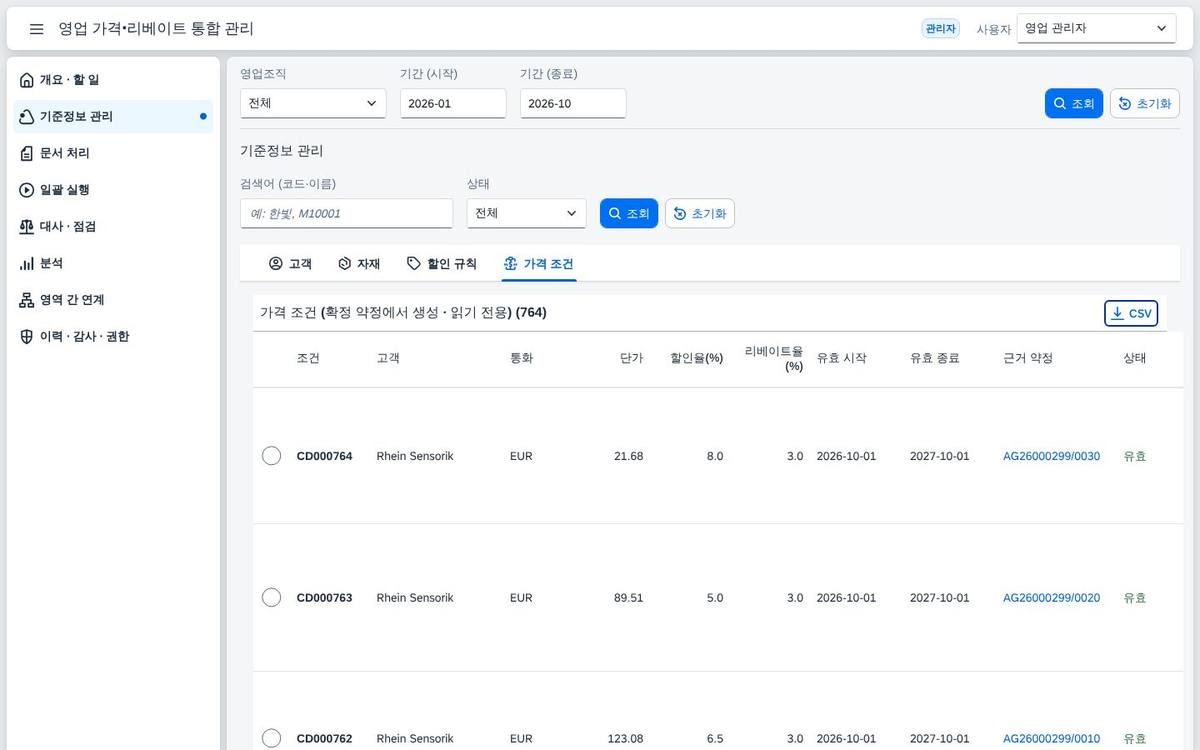1200x750 pixels.
Task: Click condition code CD000764
Action: pyautogui.click(x=325, y=456)
